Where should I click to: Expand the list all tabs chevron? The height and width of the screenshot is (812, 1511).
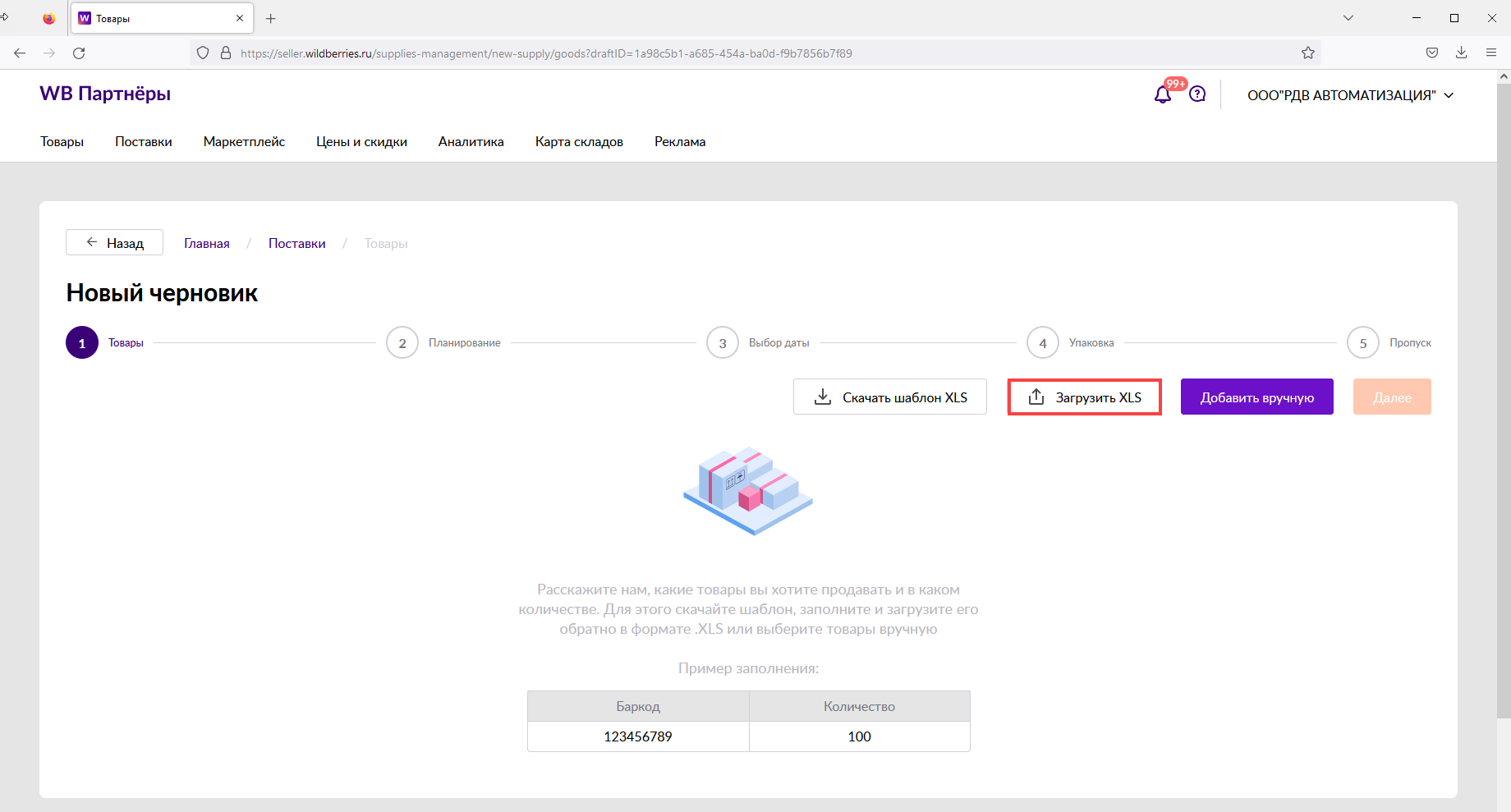pos(1348,18)
